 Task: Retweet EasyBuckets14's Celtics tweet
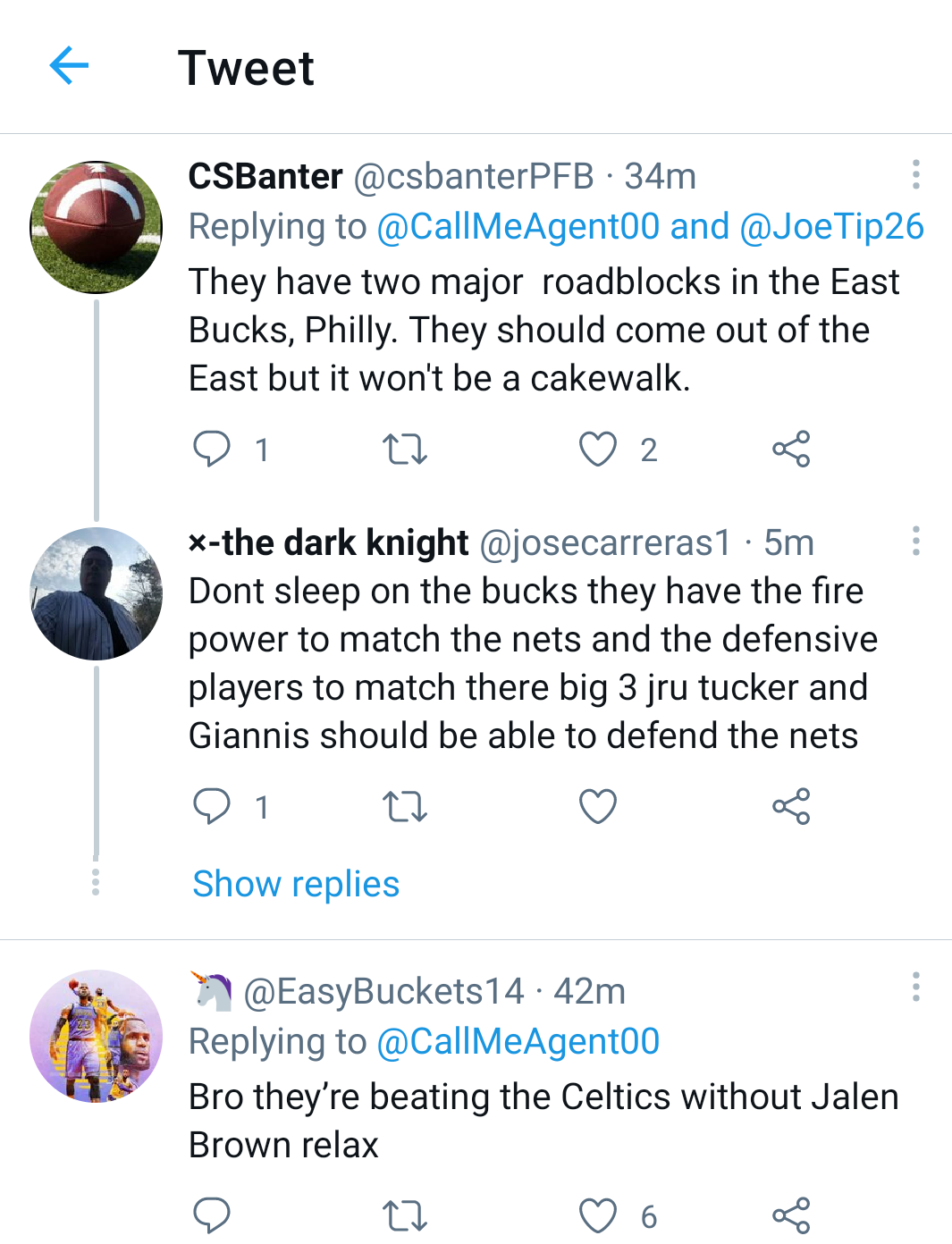(x=405, y=1215)
